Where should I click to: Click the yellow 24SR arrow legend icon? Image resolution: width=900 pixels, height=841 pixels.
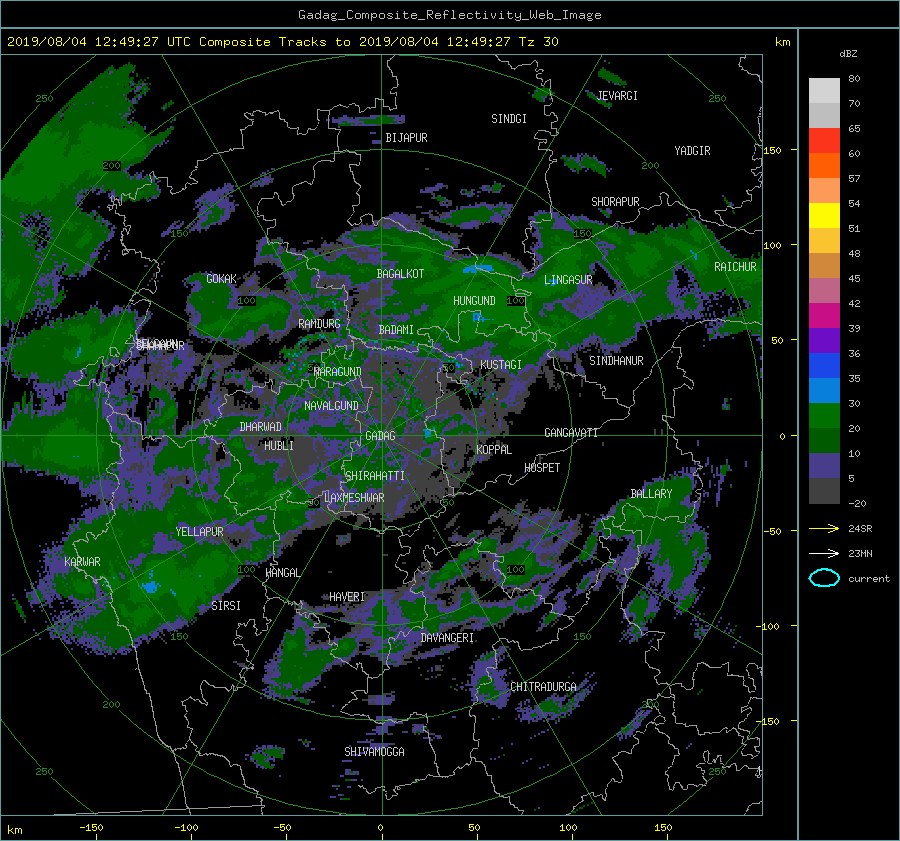click(x=824, y=528)
